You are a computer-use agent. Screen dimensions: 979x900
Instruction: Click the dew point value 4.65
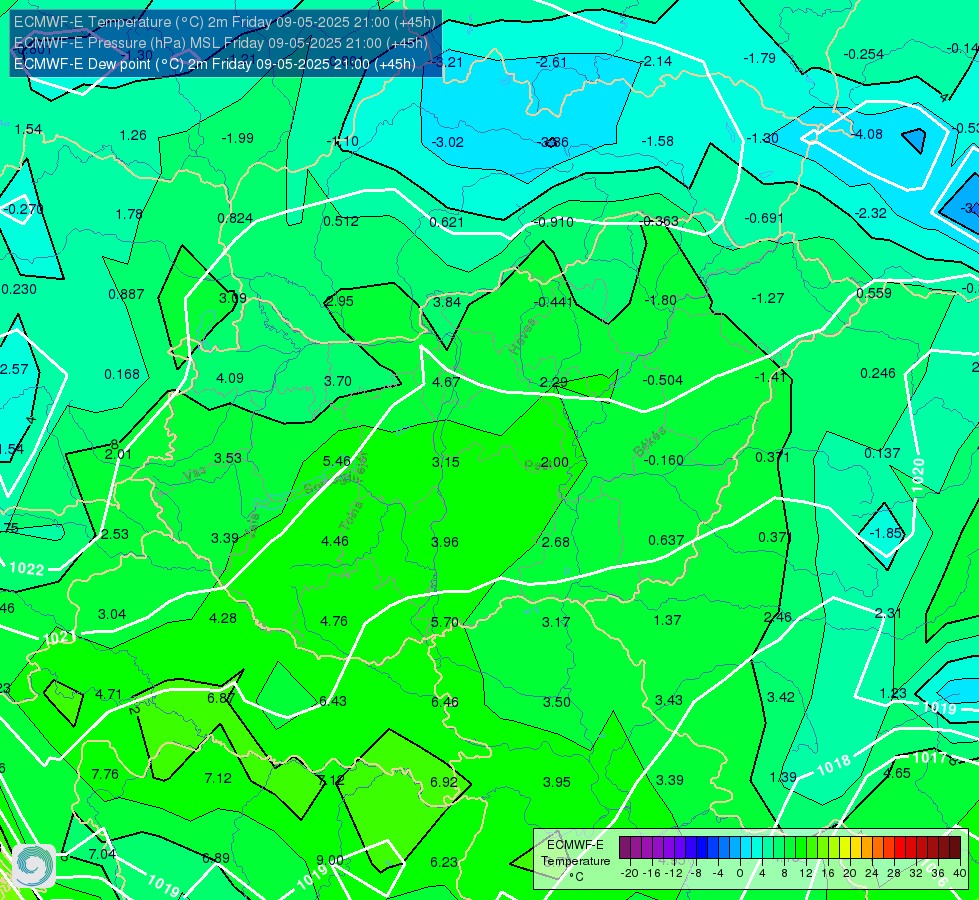pyautogui.click(x=897, y=773)
